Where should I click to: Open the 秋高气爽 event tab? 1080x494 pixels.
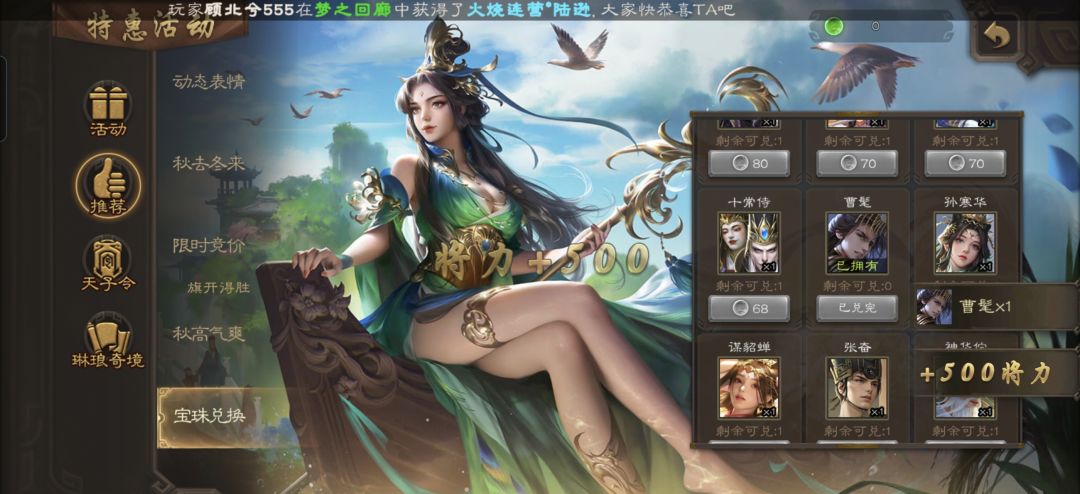[x=209, y=334]
